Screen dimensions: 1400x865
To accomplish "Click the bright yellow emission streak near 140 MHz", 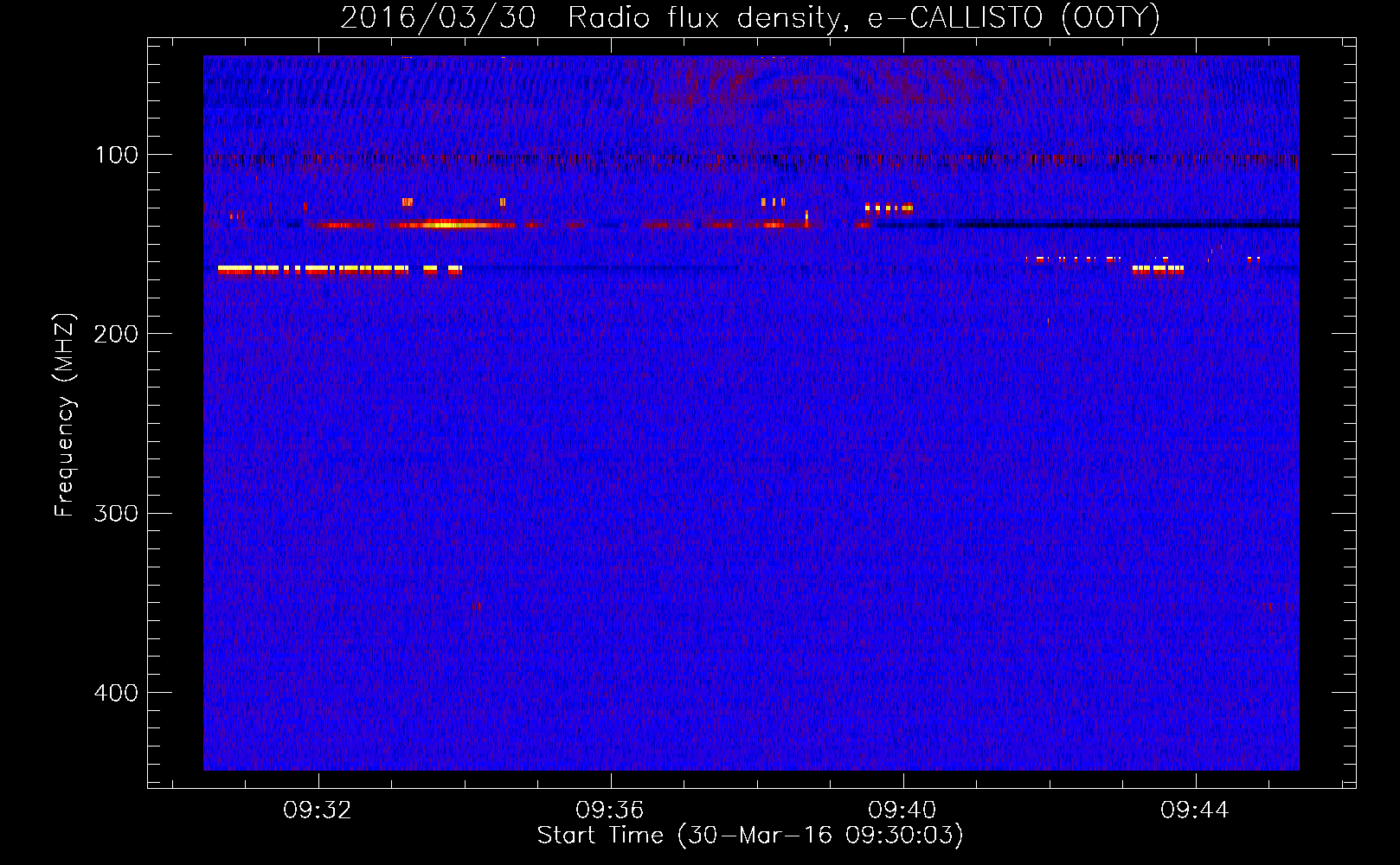I will coord(451,225).
